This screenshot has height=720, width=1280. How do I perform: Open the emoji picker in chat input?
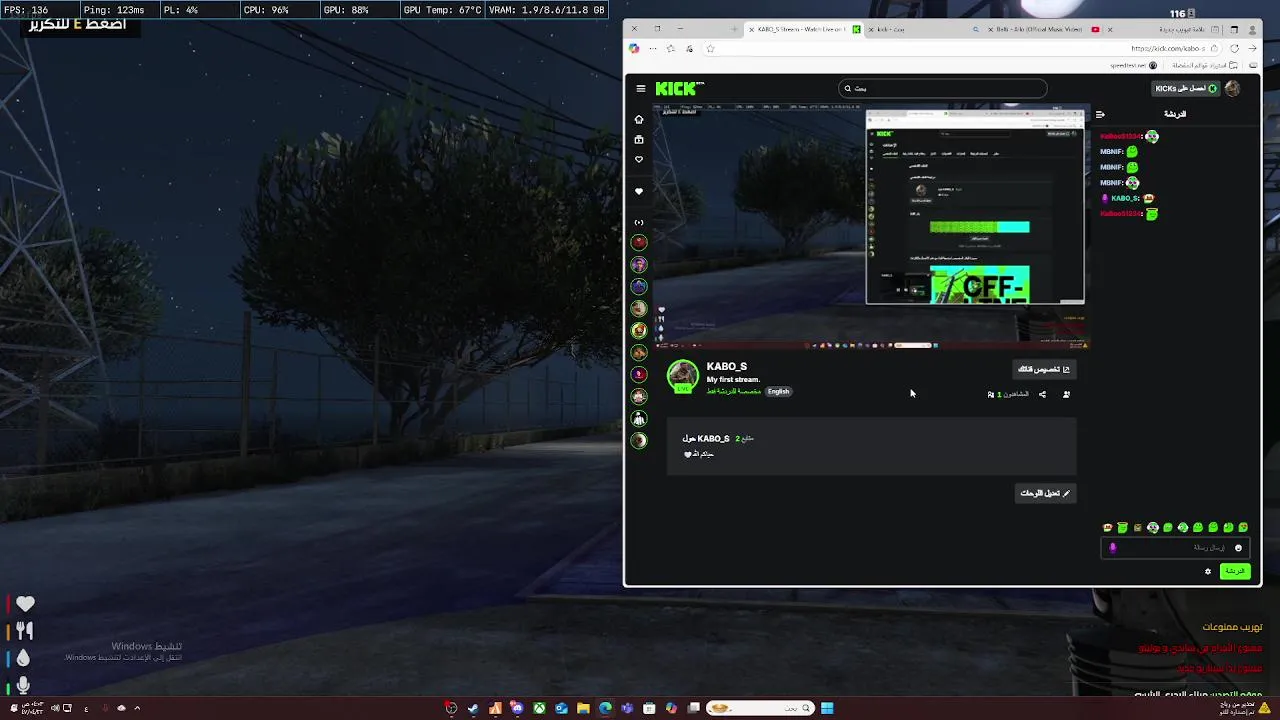click(x=1238, y=548)
